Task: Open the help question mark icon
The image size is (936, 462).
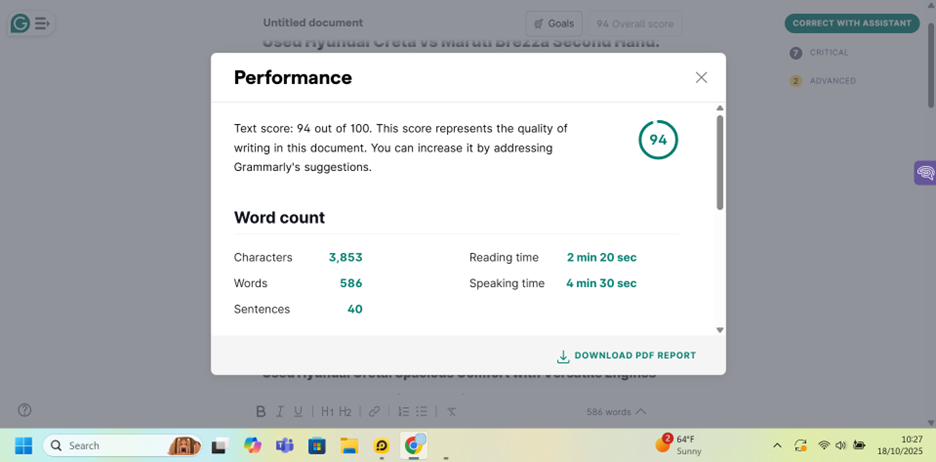Action: click(x=25, y=410)
